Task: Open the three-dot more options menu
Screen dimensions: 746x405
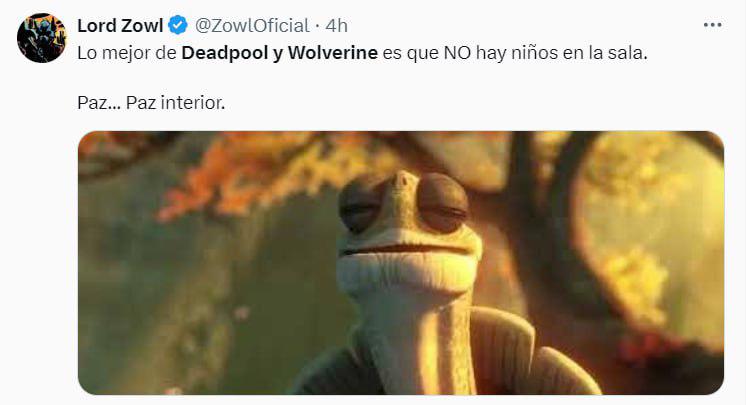Action: coord(712,25)
